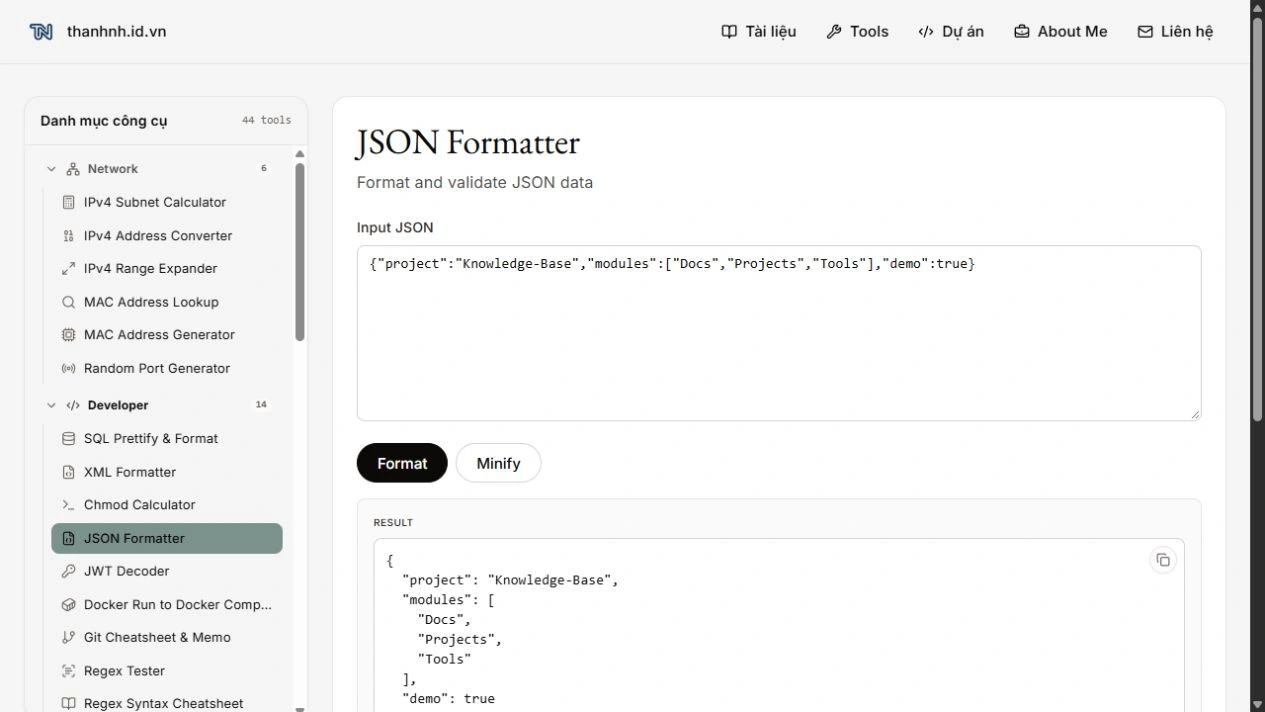This screenshot has height=712, width=1265.
Task: Click the briefcase icon beside About Me
Action: point(1021,32)
